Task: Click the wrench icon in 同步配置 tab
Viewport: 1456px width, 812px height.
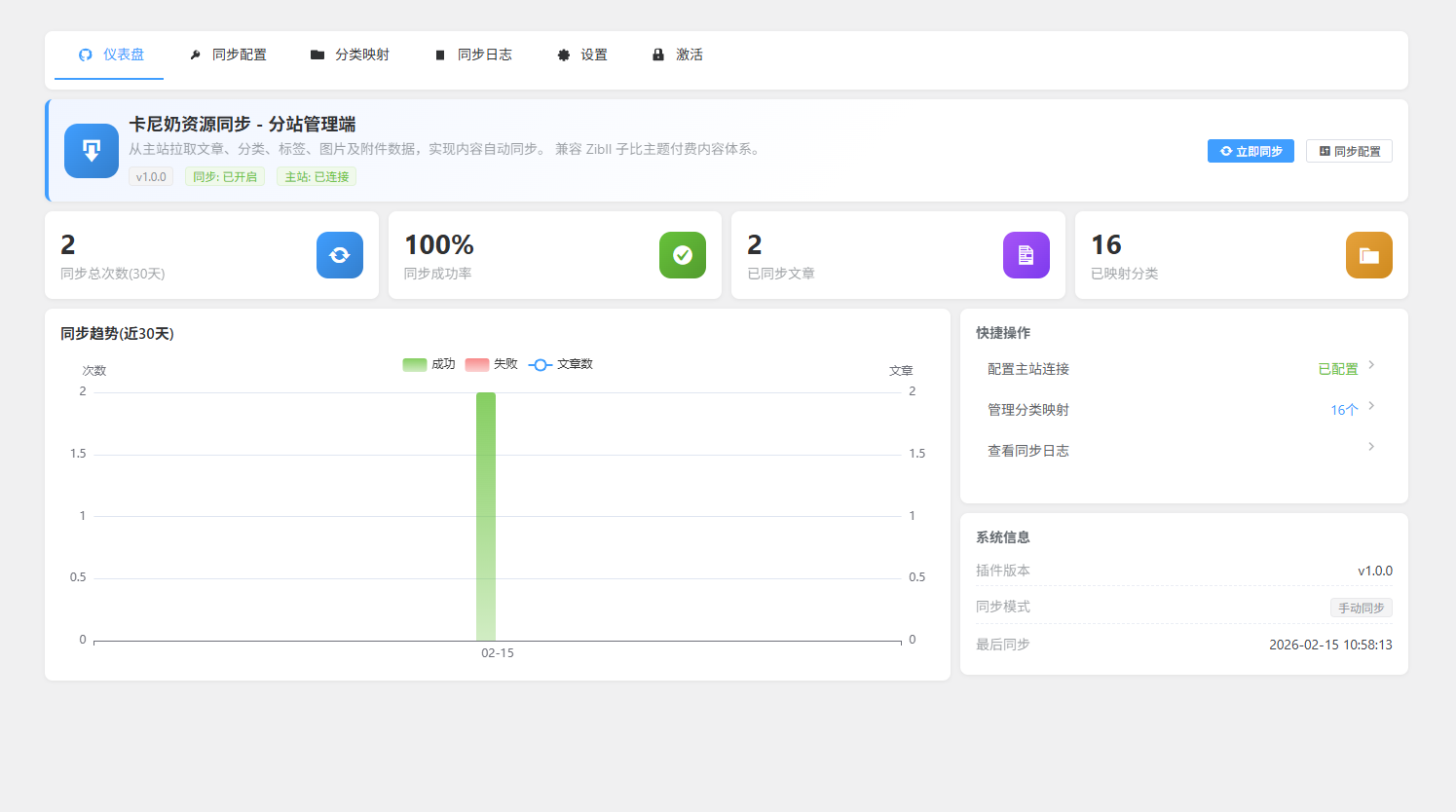Action: [x=195, y=55]
